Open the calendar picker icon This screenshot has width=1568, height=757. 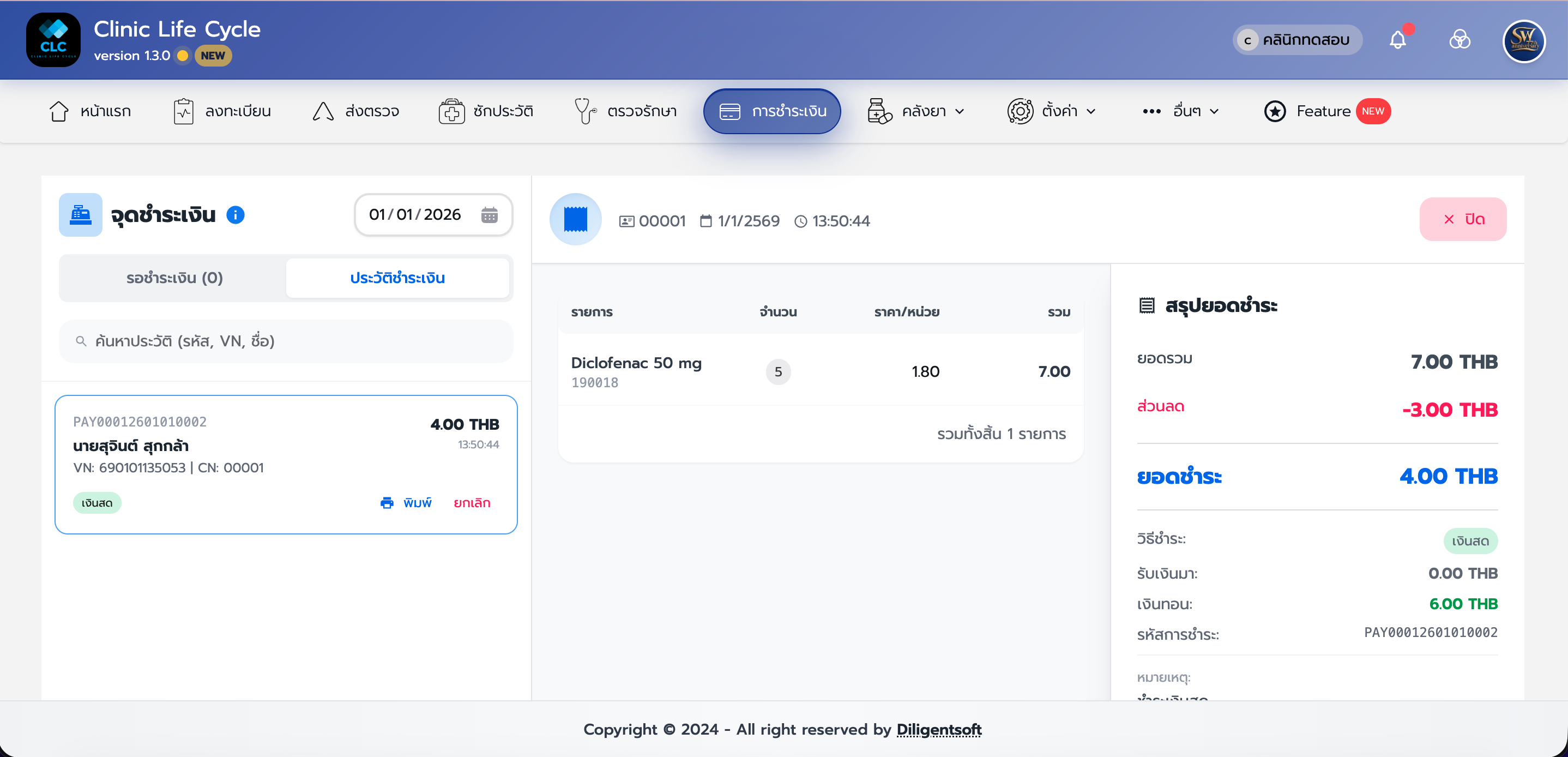[490, 215]
